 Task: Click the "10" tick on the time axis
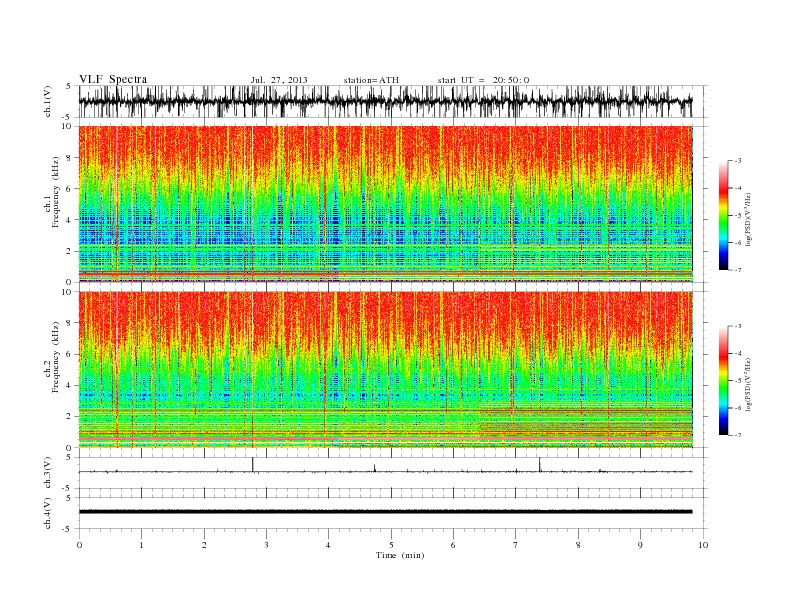coord(703,545)
